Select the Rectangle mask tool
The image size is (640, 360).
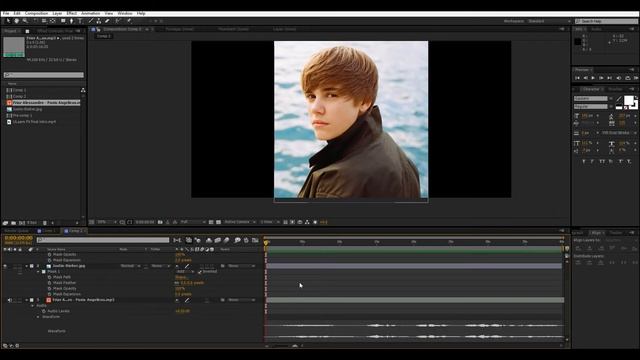(x=63, y=21)
